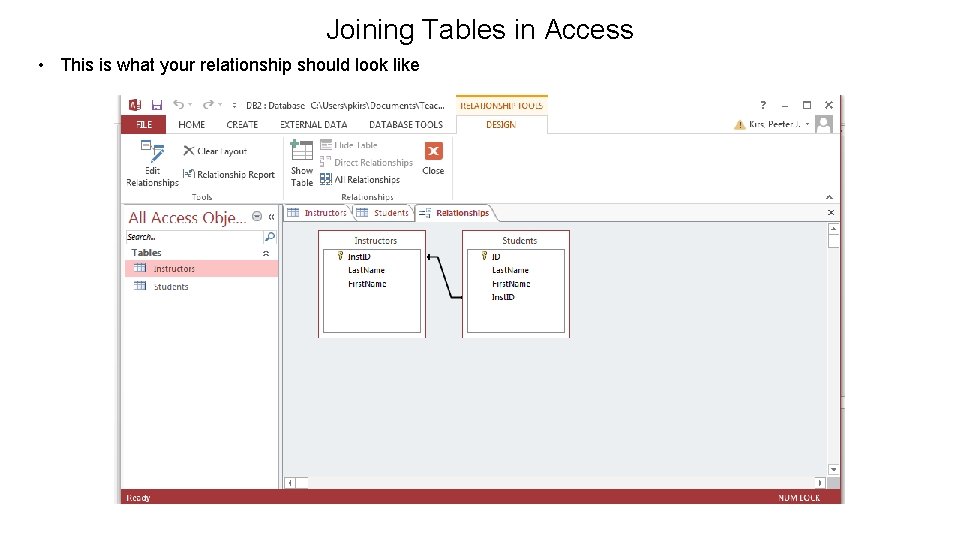960x540 pixels.
Task: Select InstID field in Students table
Action: click(x=503, y=297)
